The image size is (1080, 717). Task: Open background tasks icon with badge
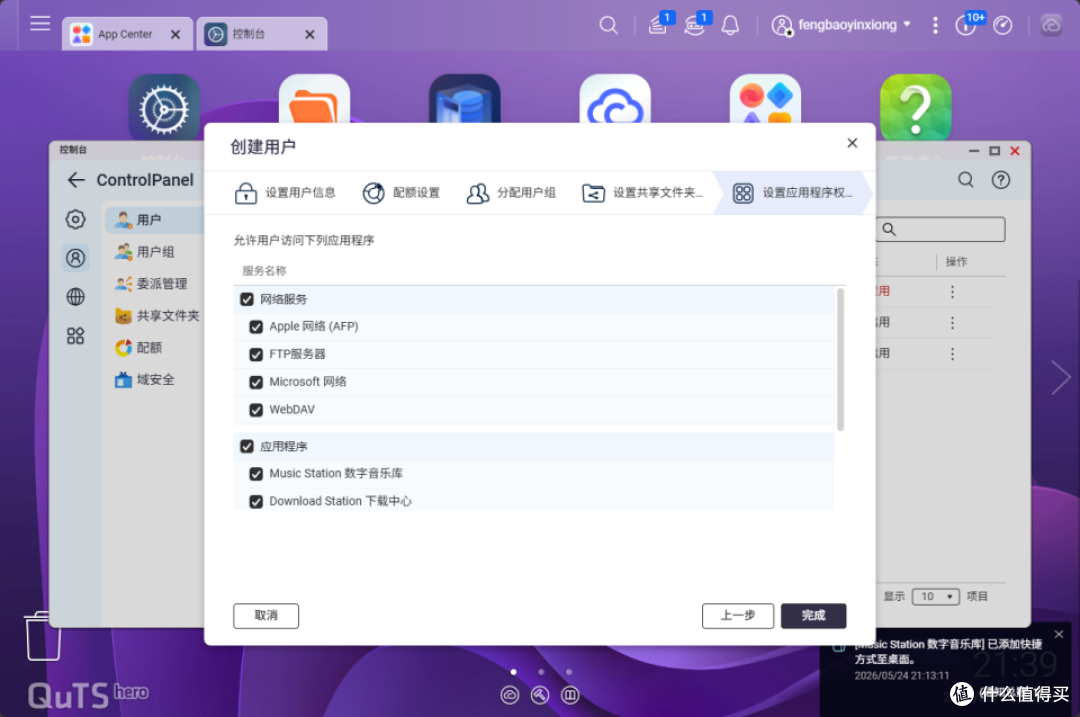click(x=658, y=25)
